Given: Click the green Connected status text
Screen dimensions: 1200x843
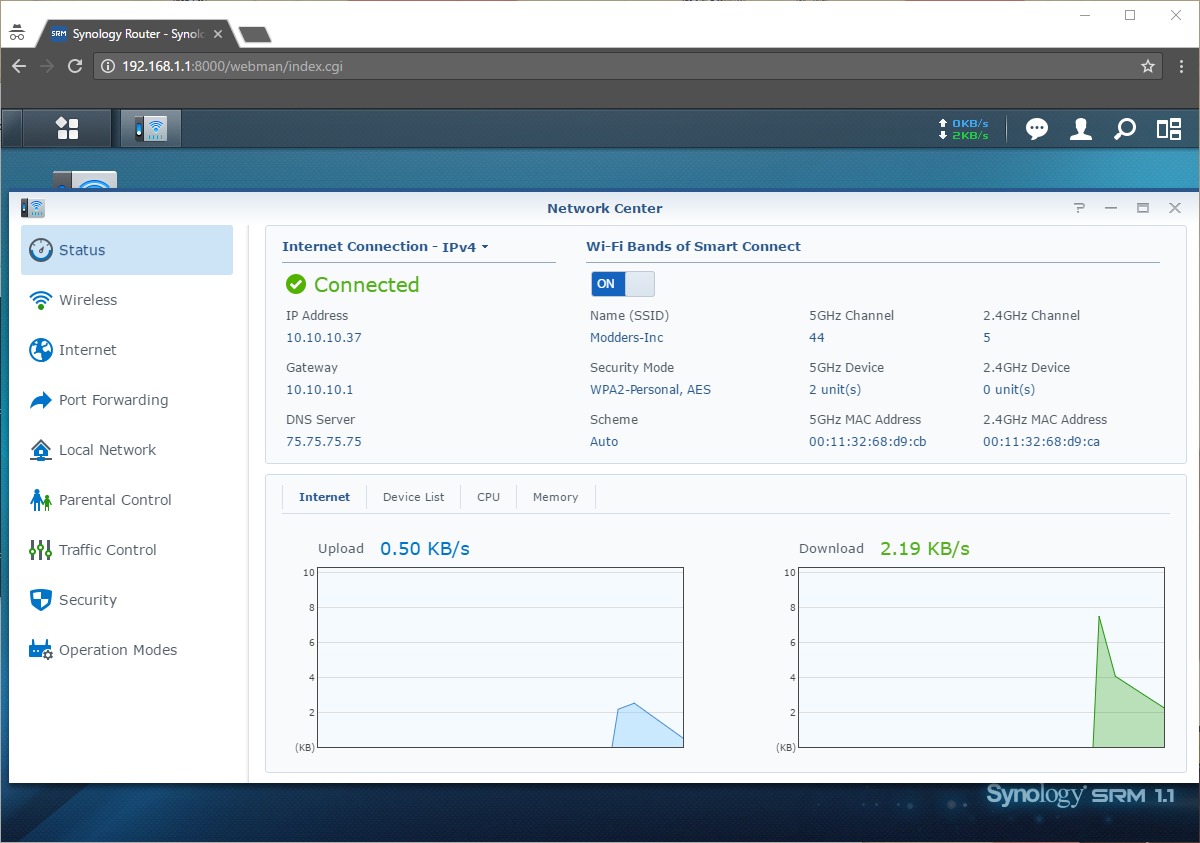Looking at the screenshot, I should pos(367,285).
